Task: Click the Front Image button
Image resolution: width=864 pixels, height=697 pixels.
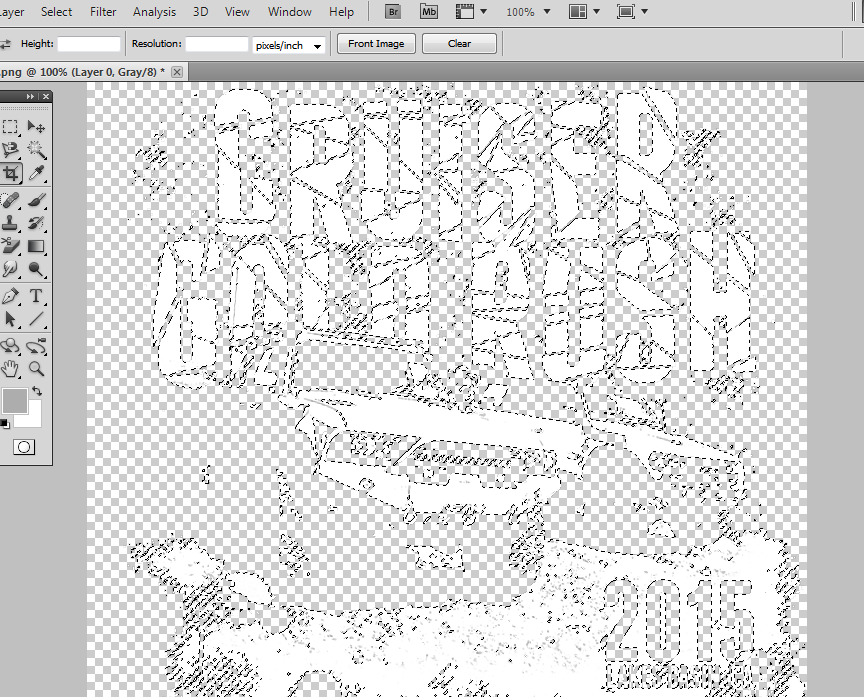Action: pyautogui.click(x=376, y=44)
